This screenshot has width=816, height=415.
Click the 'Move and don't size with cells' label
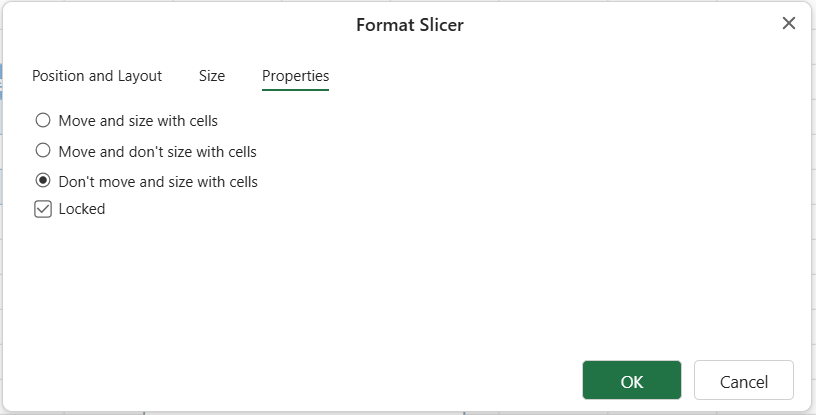pyautogui.click(x=158, y=152)
